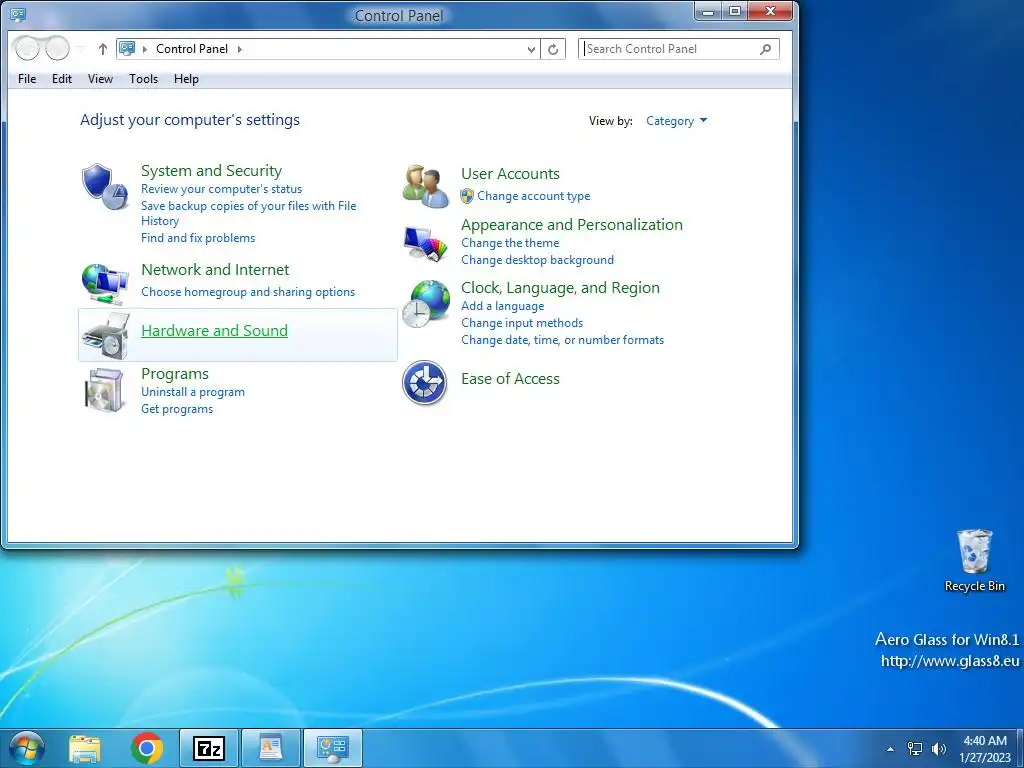Open the document editor taskbar icon
This screenshot has width=1024, height=768.
tap(270, 748)
